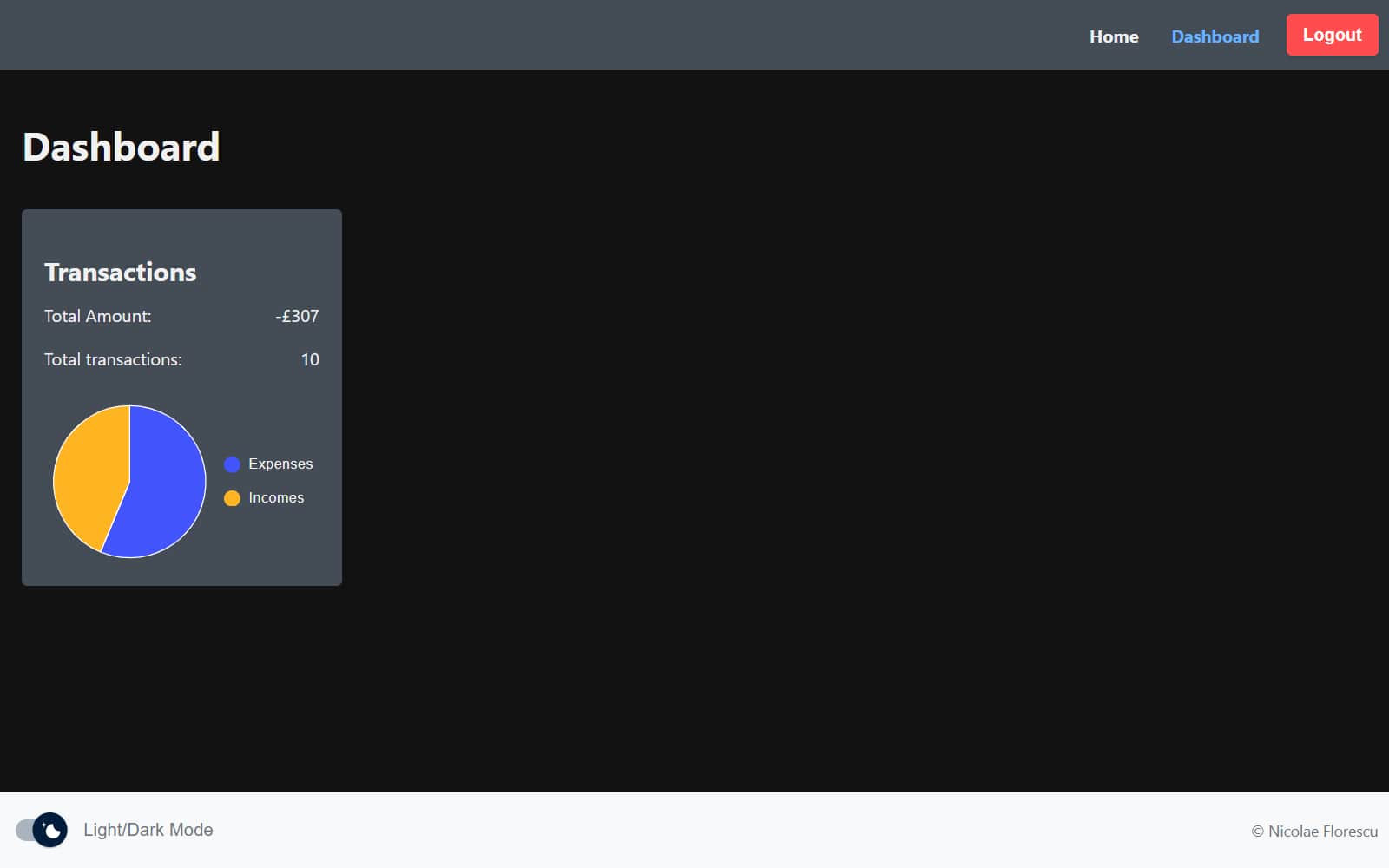Hide Incomes via its legend label

click(x=276, y=498)
